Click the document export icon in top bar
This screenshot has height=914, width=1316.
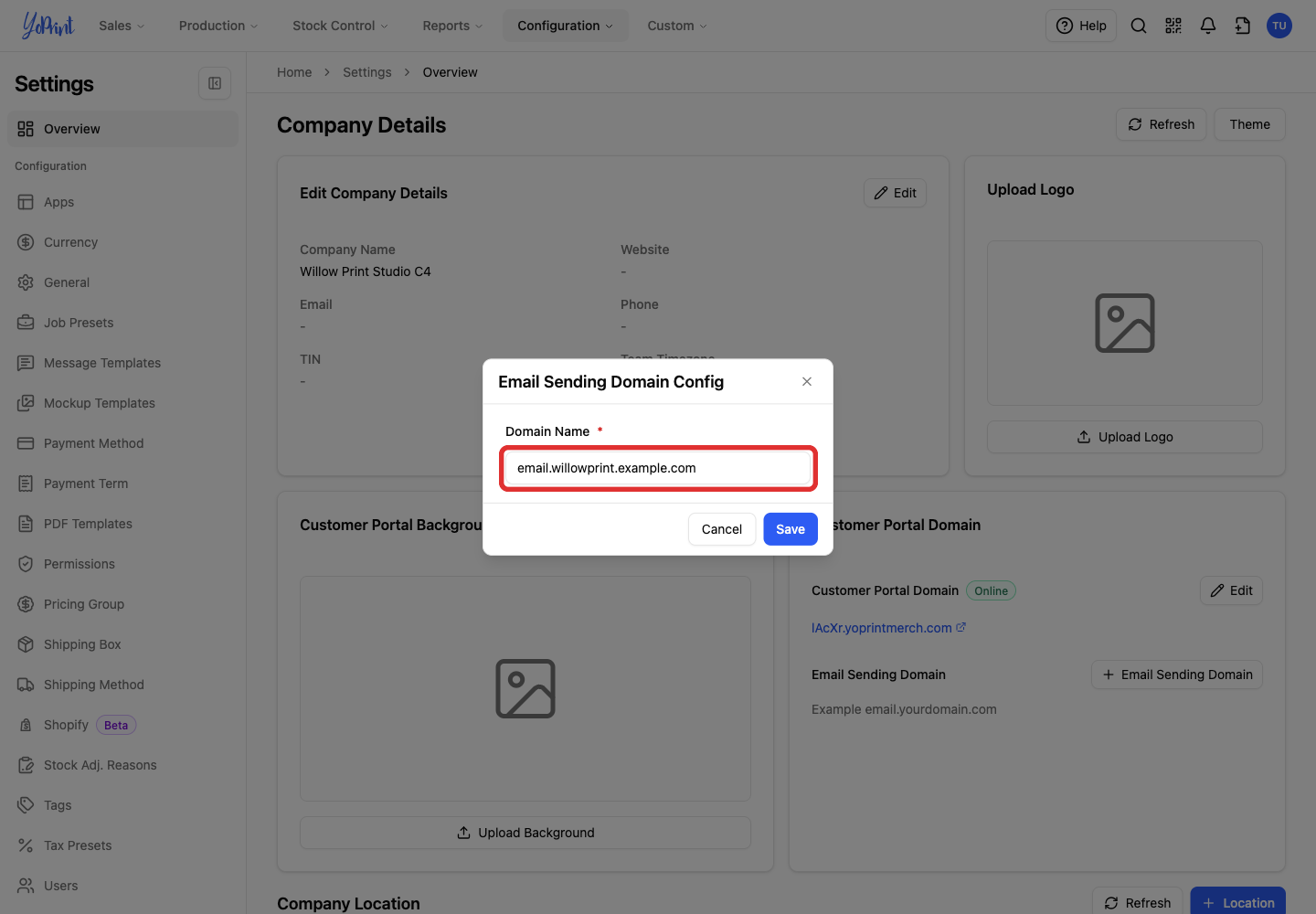[x=1243, y=26]
